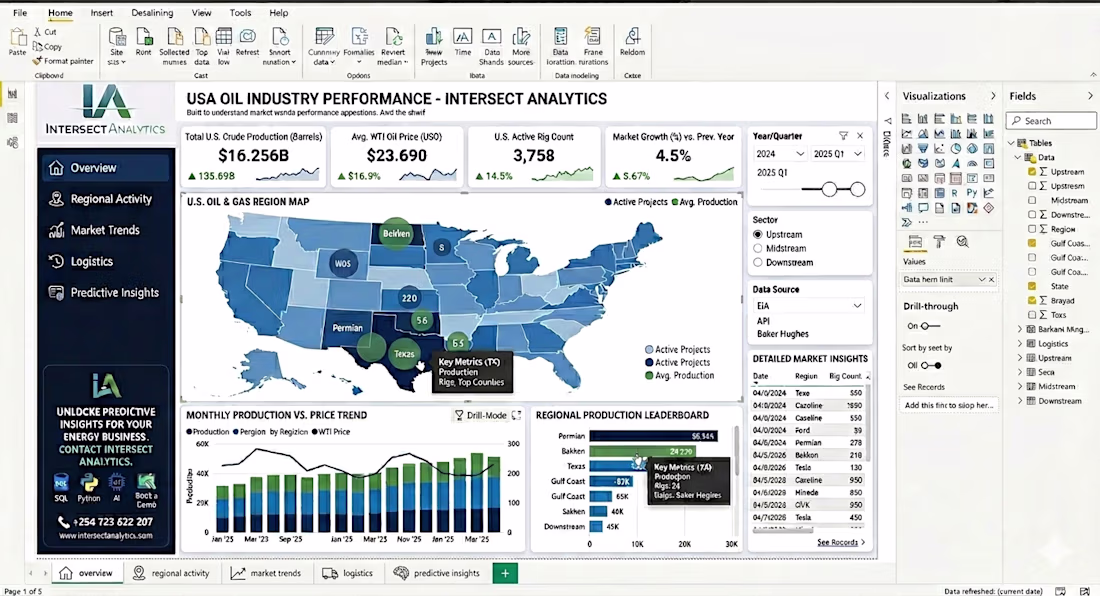Check the Toxs field checkbox
The image size is (1100, 596).
pos(1032,315)
